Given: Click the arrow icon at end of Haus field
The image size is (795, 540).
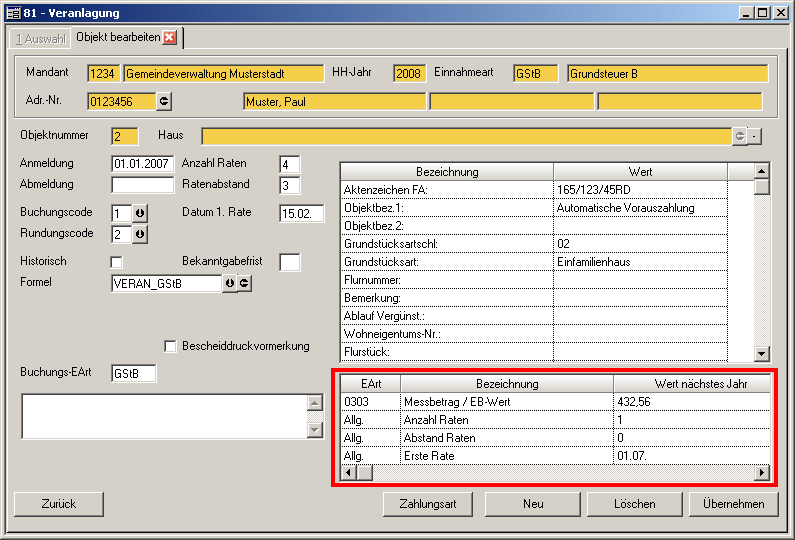Looking at the screenshot, I should [x=740, y=136].
